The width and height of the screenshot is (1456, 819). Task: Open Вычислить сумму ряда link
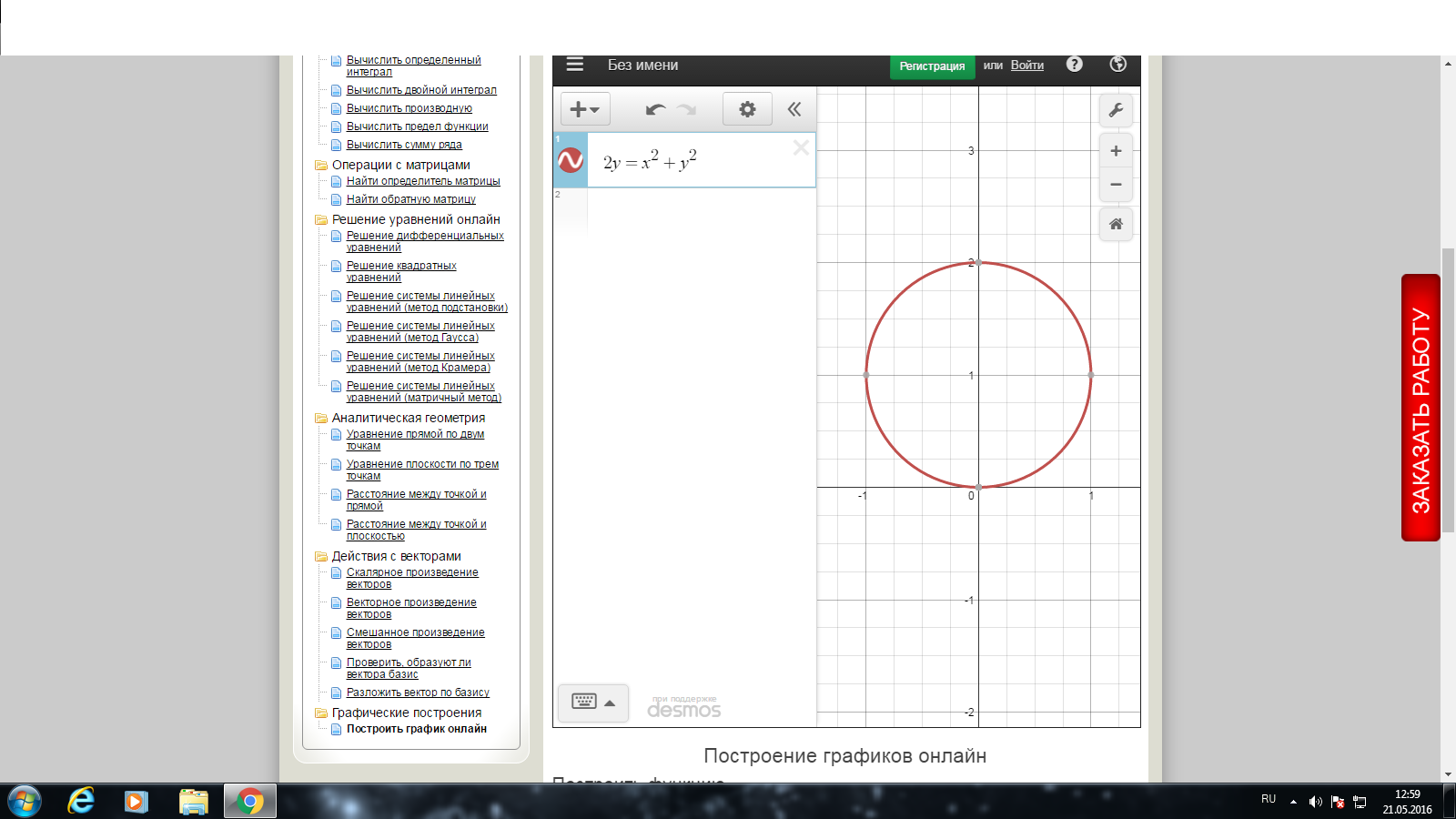404,145
